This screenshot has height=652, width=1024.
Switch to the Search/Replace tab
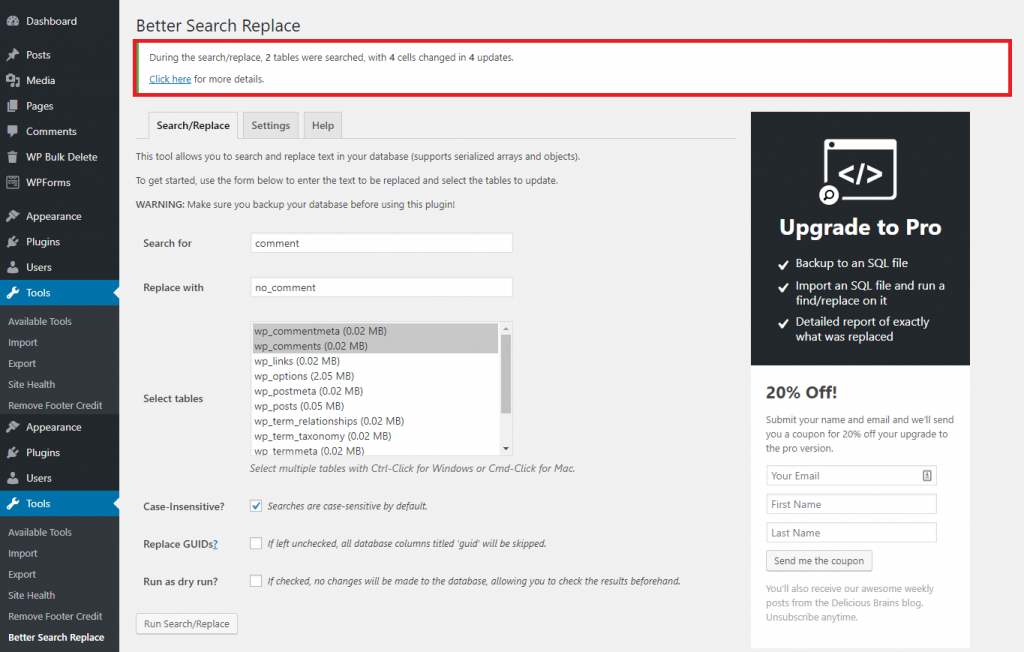point(193,125)
